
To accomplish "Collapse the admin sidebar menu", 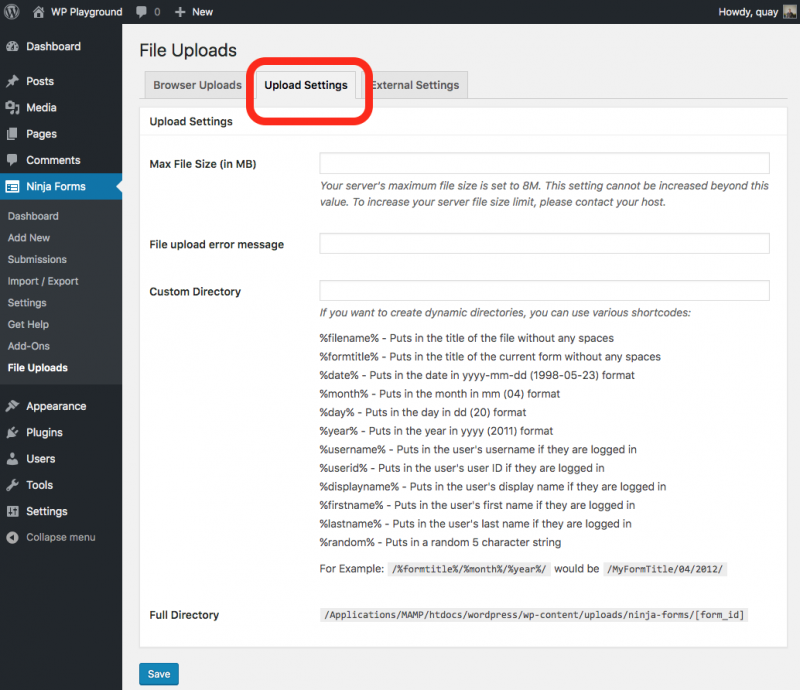I will click(x=14, y=537).
